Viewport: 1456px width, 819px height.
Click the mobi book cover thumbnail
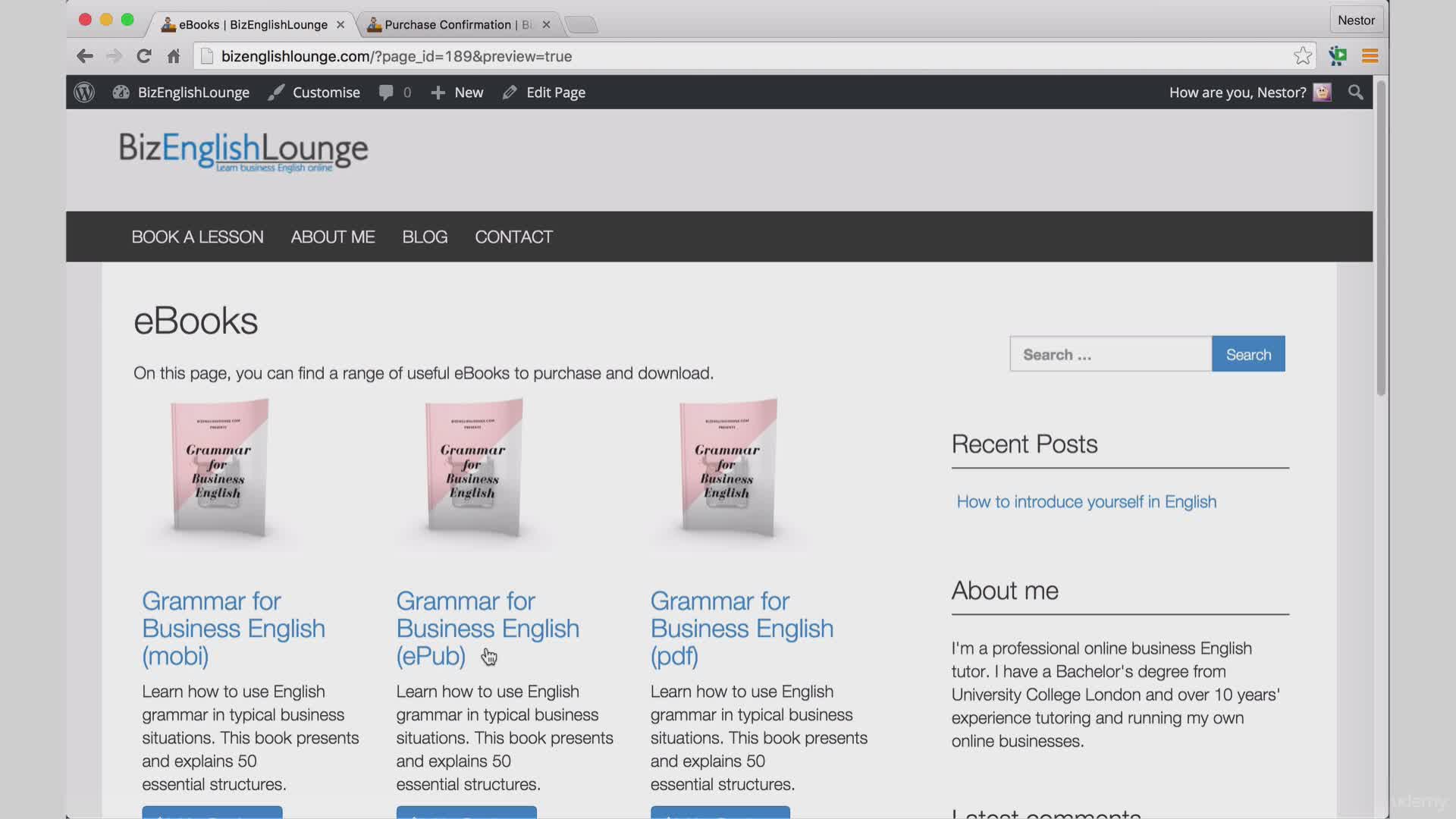click(x=219, y=468)
